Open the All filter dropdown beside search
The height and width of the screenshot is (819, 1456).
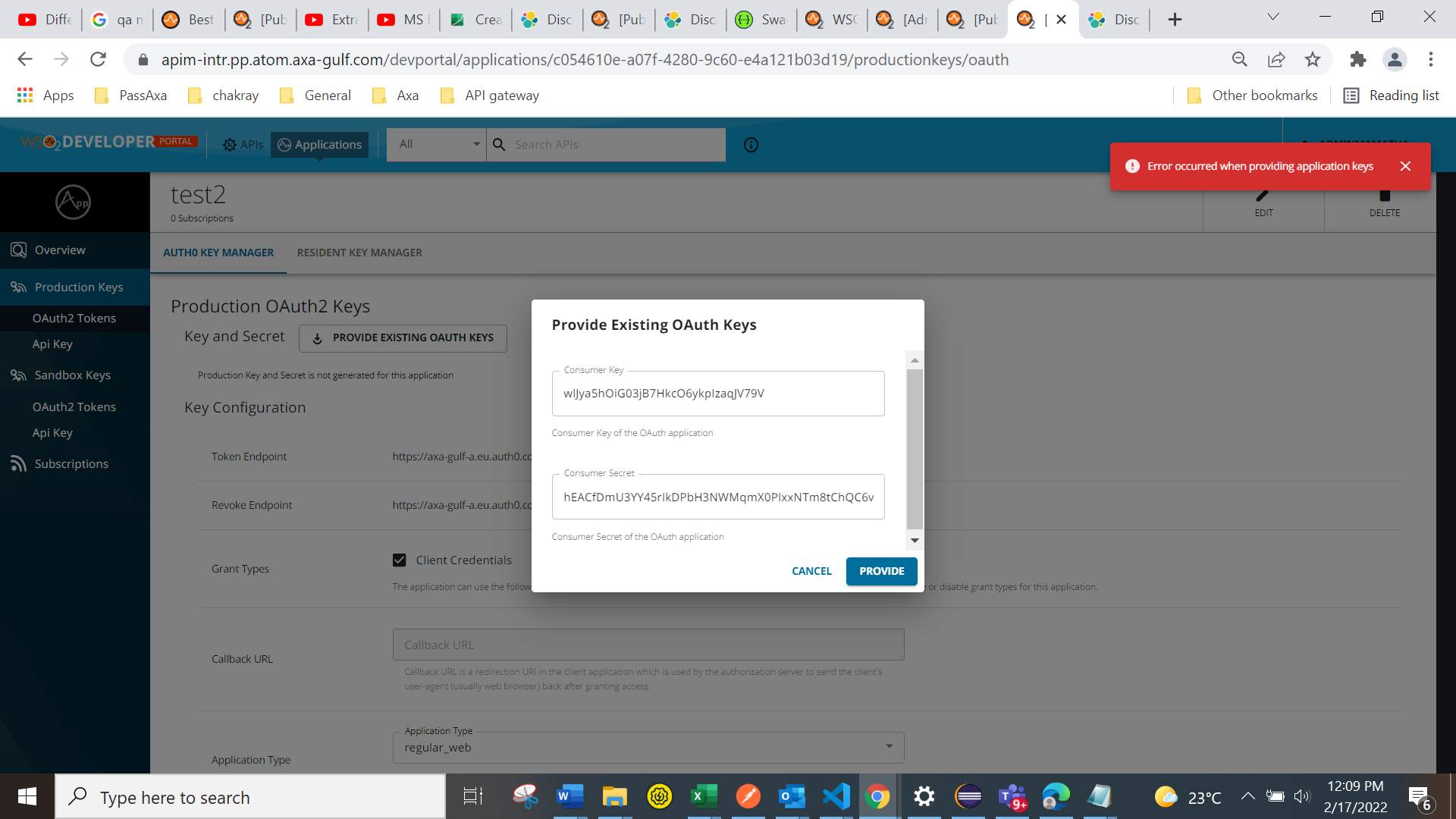click(x=436, y=144)
